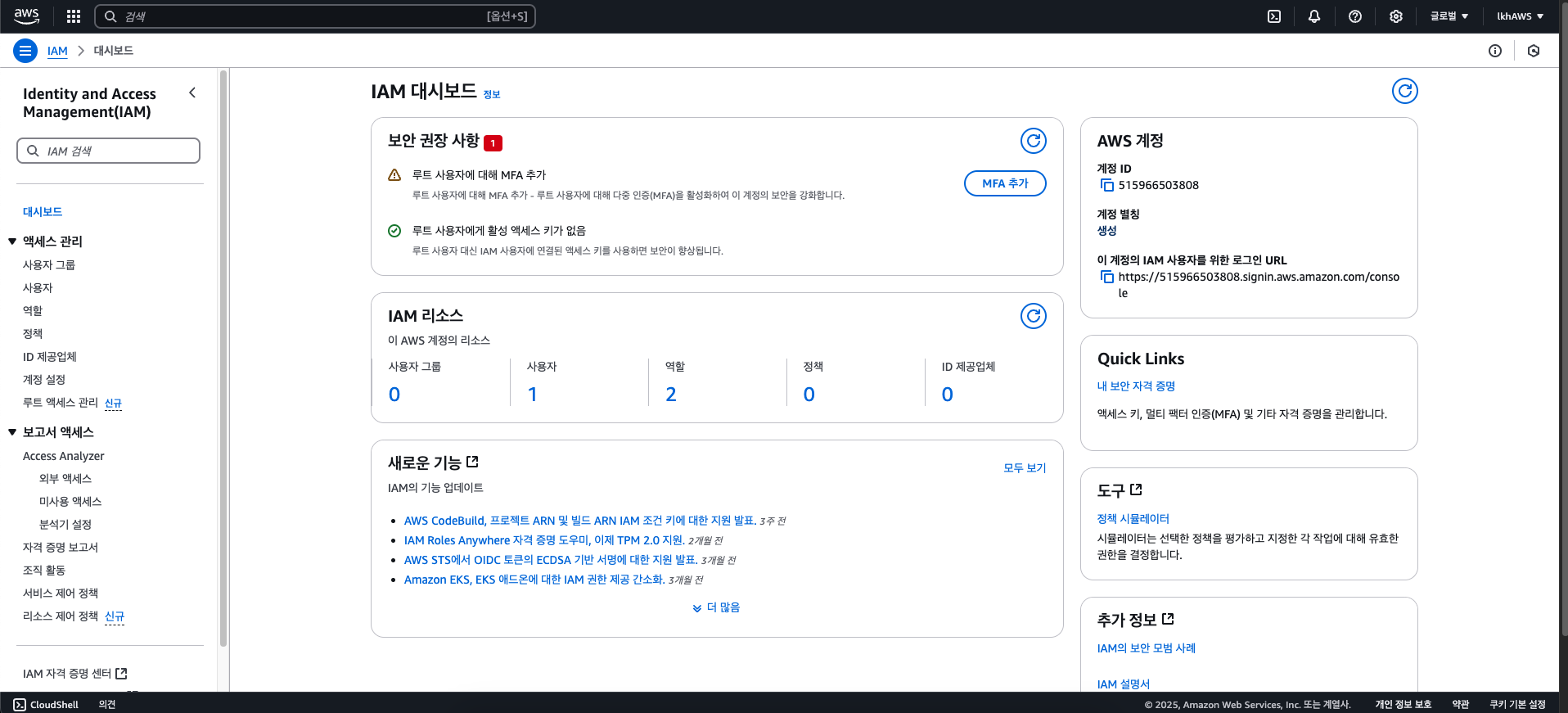Screen dimensions: 1568x713
Task: Click the info circle icon near breadcrumb
Action: point(1495,51)
